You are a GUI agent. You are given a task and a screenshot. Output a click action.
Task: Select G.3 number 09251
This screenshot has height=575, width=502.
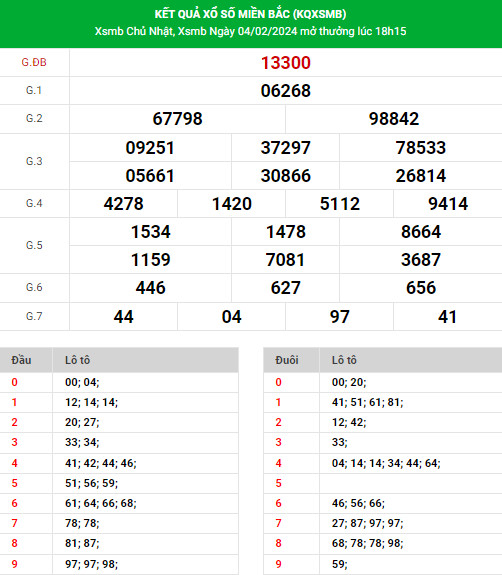[150, 148]
